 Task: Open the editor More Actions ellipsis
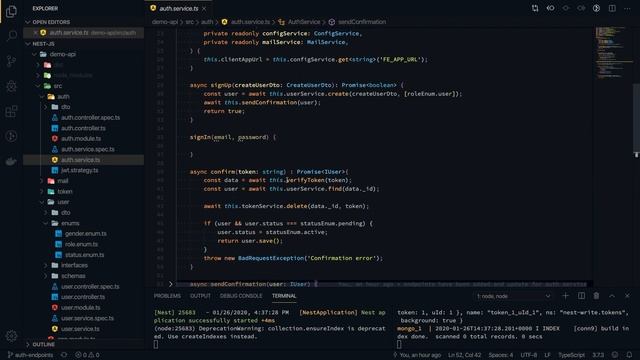(627, 8)
